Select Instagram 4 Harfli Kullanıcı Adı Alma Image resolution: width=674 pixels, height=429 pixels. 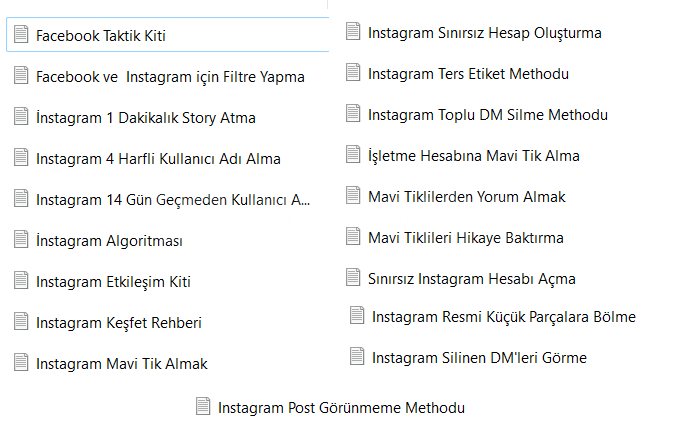pyautogui.click(x=158, y=158)
